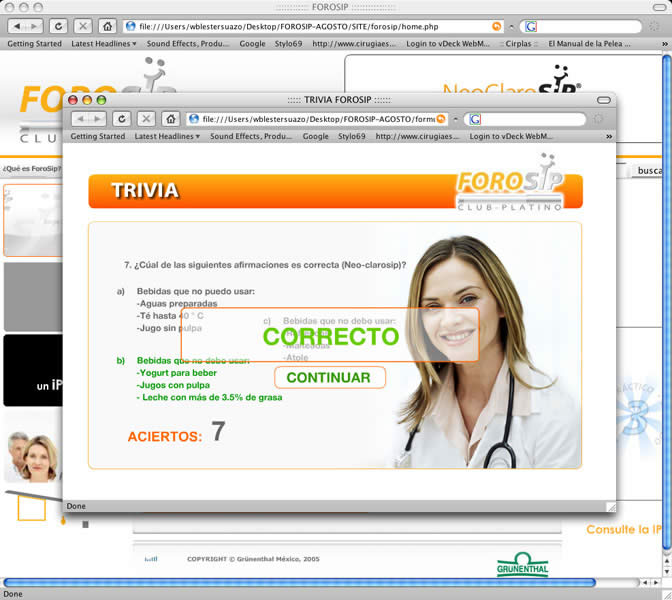Open Getting Started bookmark in TRIVIA window
Image resolution: width=672 pixels, height=600 pixels.
(x=98, y=136)
